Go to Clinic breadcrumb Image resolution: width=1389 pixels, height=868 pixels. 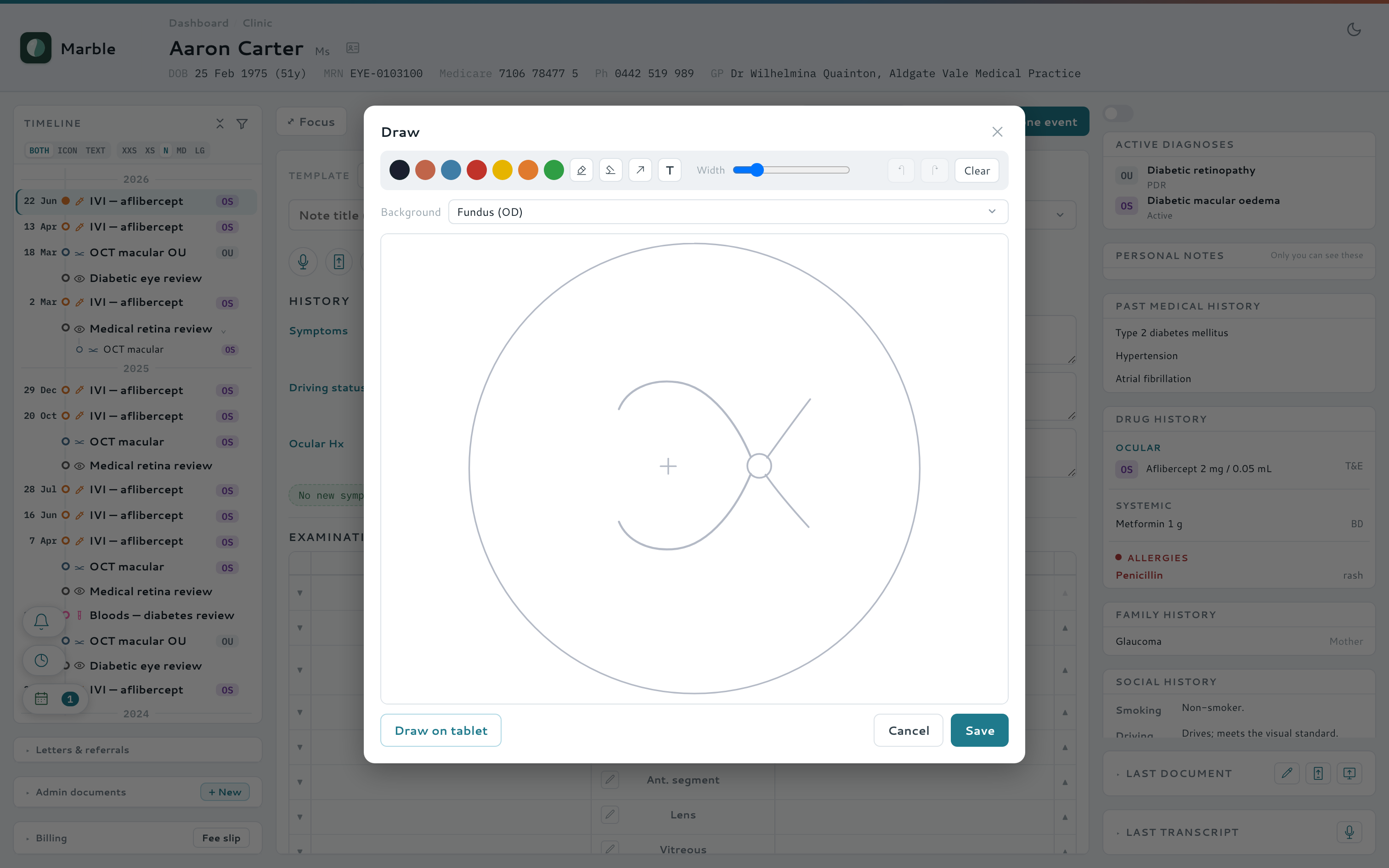pyautogui.click(x=257, y=23)
